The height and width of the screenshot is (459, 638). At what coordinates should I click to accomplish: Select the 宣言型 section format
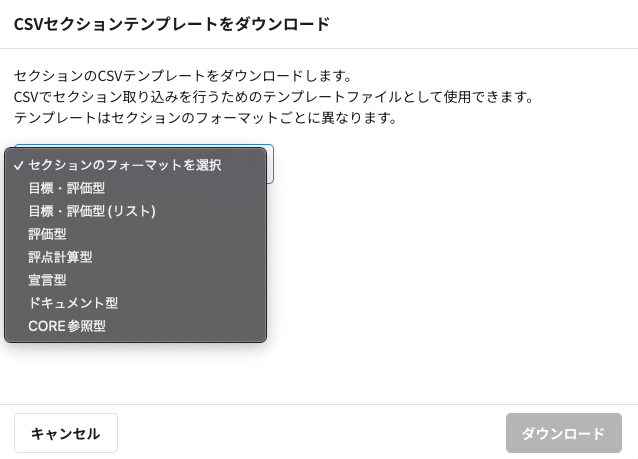[48, 280]
